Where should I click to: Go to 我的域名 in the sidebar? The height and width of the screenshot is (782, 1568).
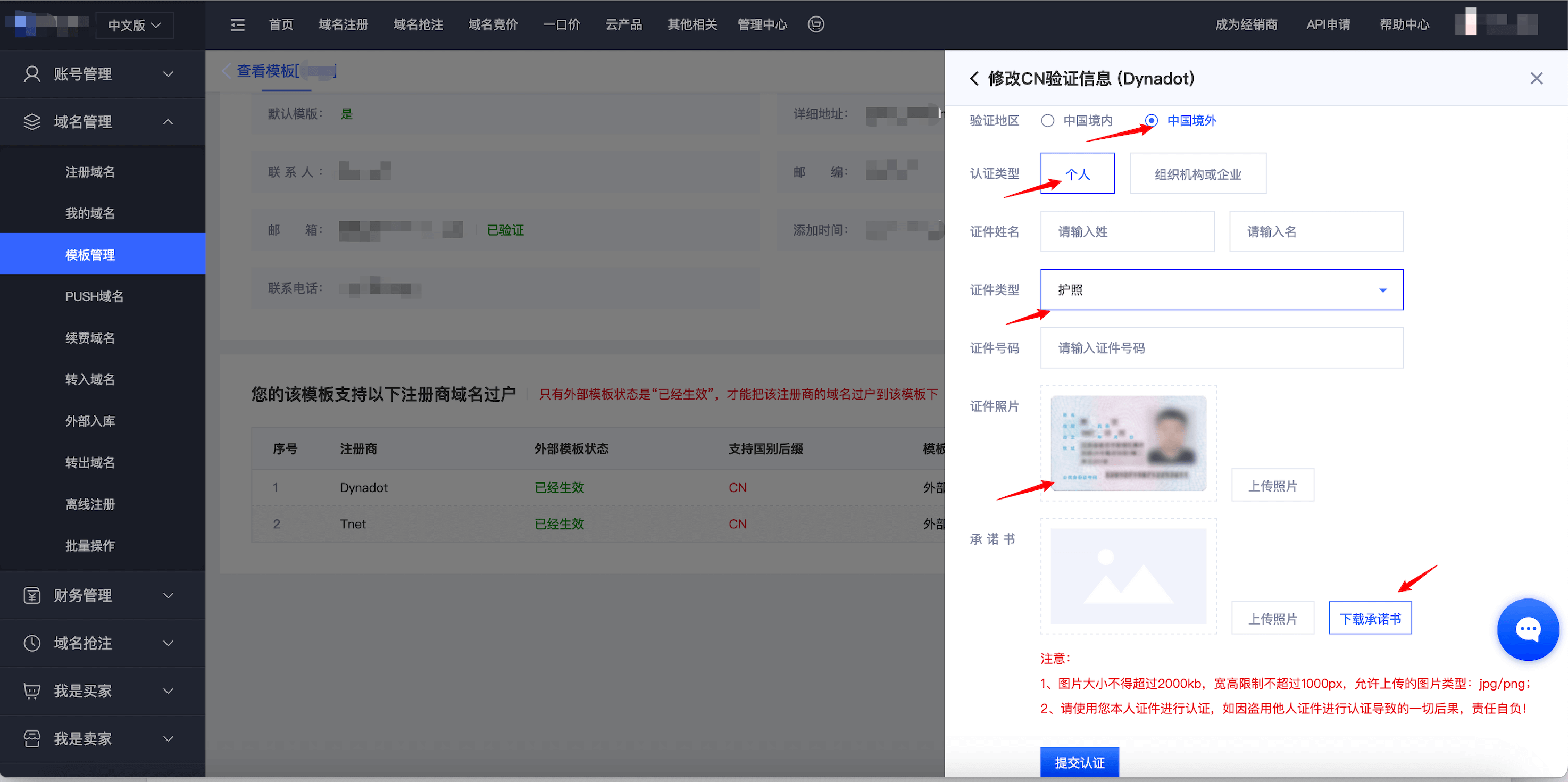tap(90, 214)
